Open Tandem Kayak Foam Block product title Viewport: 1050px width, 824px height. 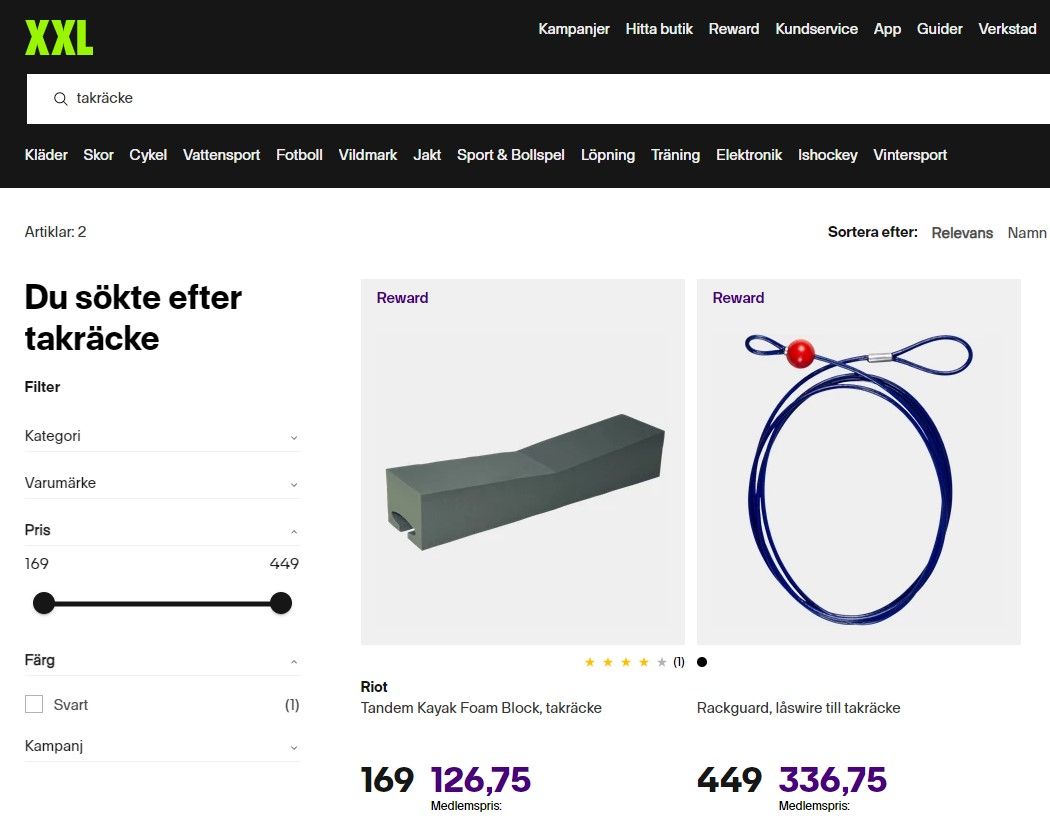click(x=481, y=708)
